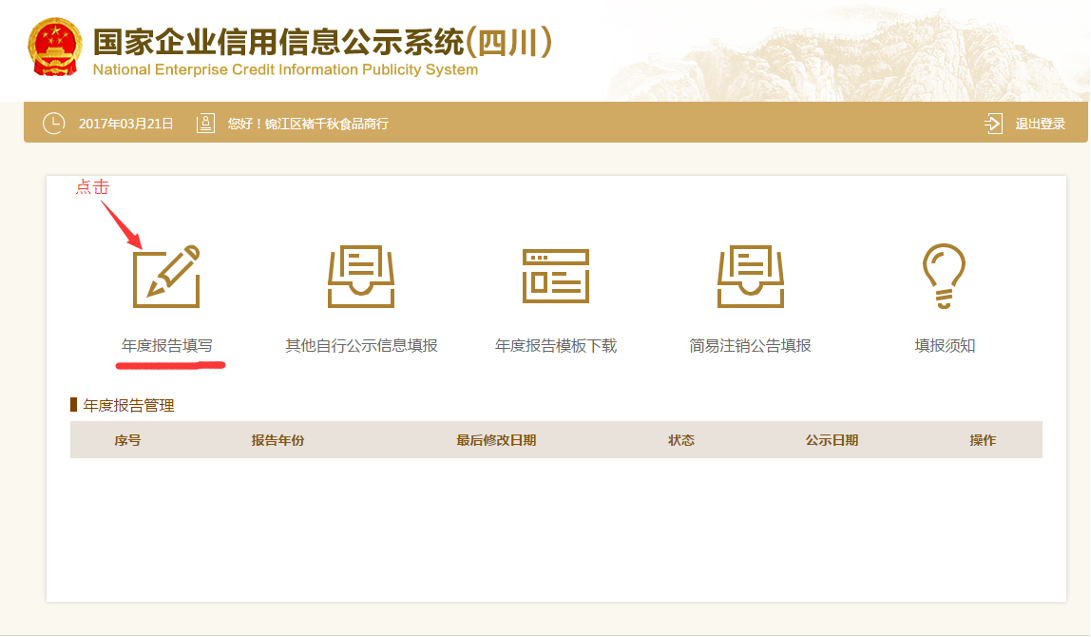The image size is (1091, 637).
Task: Select the 年度报告填写 pencil icon
Action: pyautogui.click(x=167, y=277)
